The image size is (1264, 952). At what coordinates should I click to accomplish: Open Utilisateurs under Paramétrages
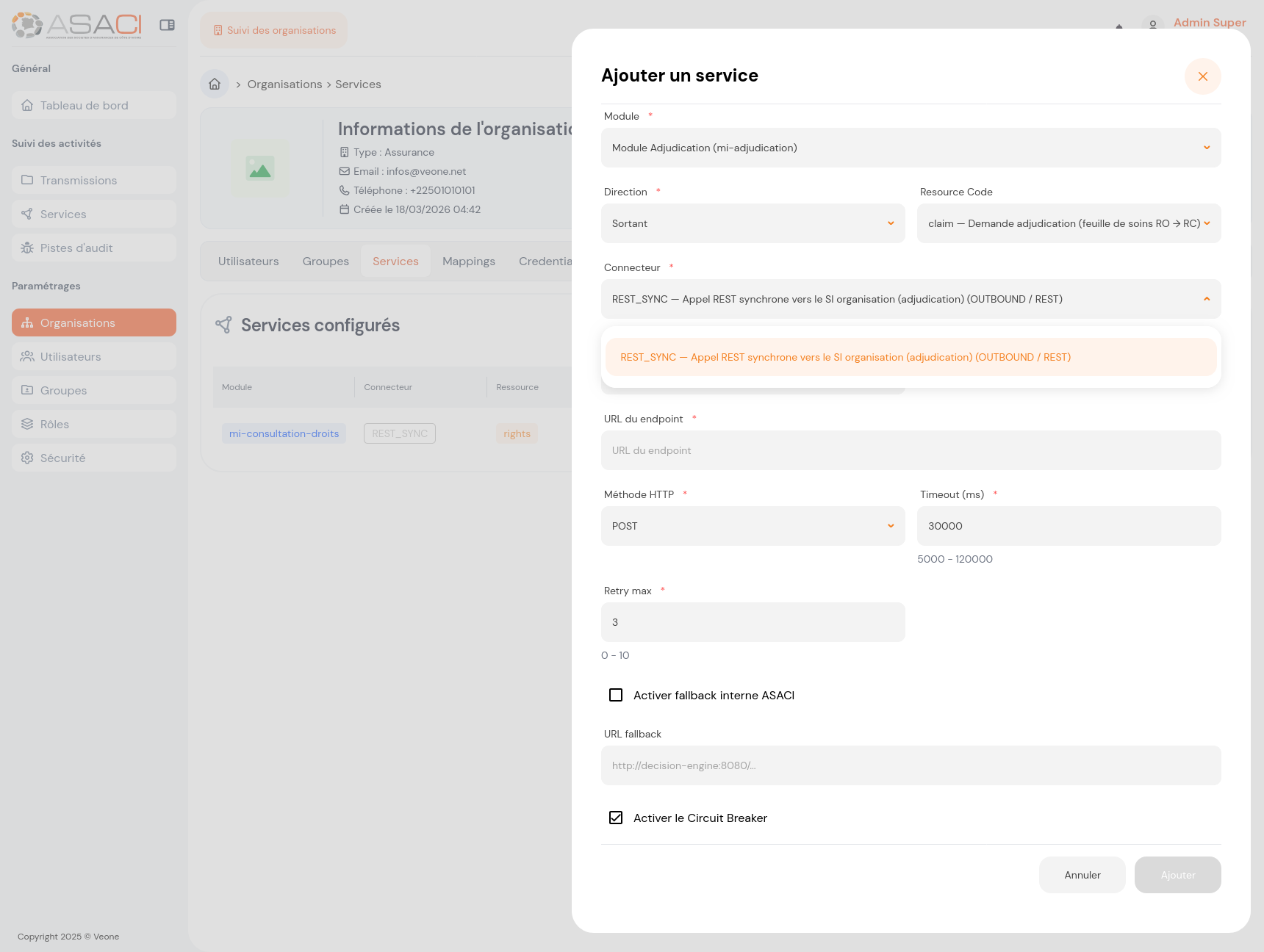coord(71,356)
